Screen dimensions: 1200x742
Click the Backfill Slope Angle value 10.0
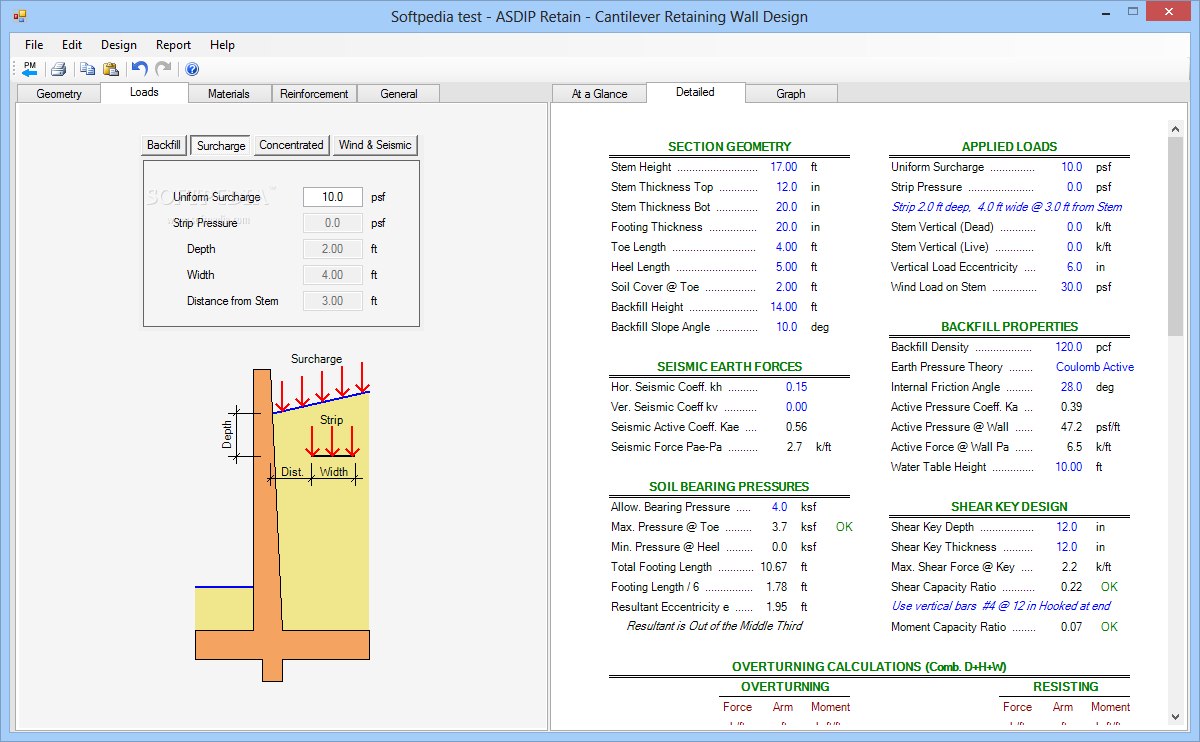click(x=787, y=327)
